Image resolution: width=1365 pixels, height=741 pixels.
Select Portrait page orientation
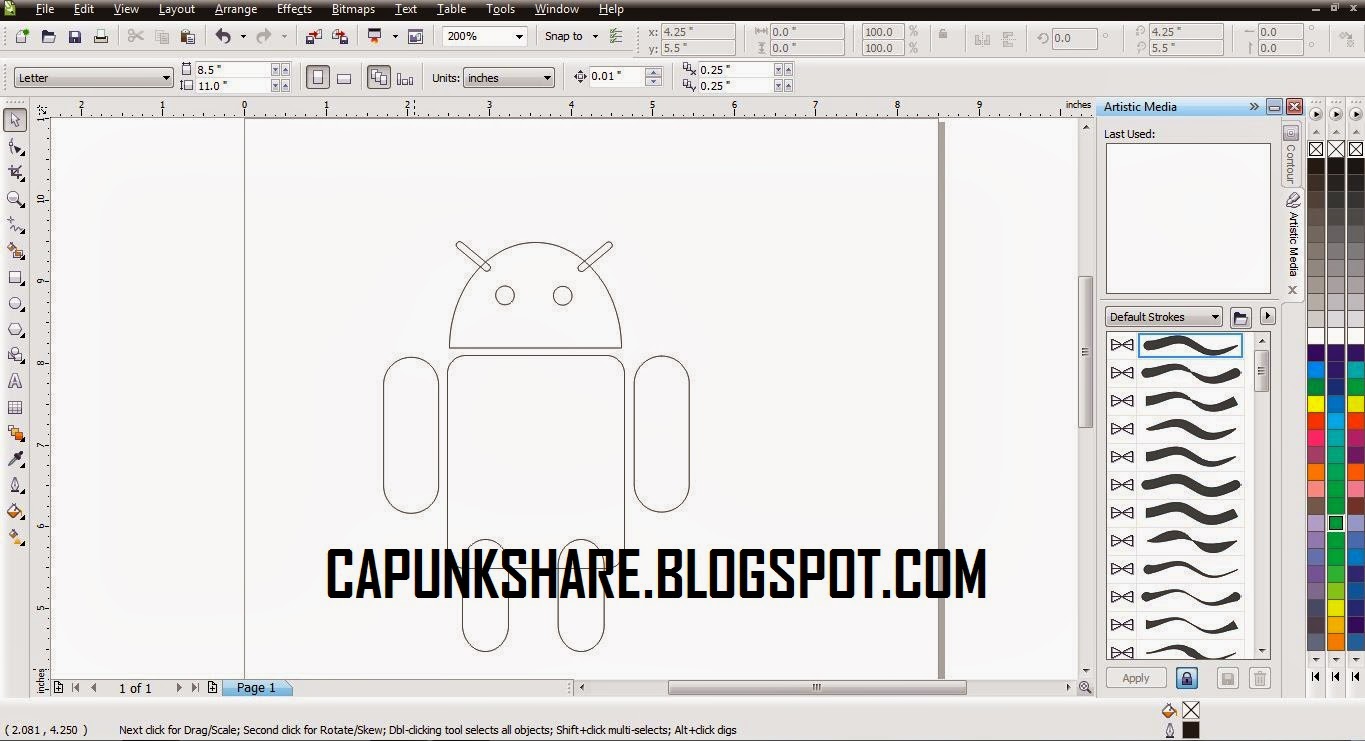(318, 78)
